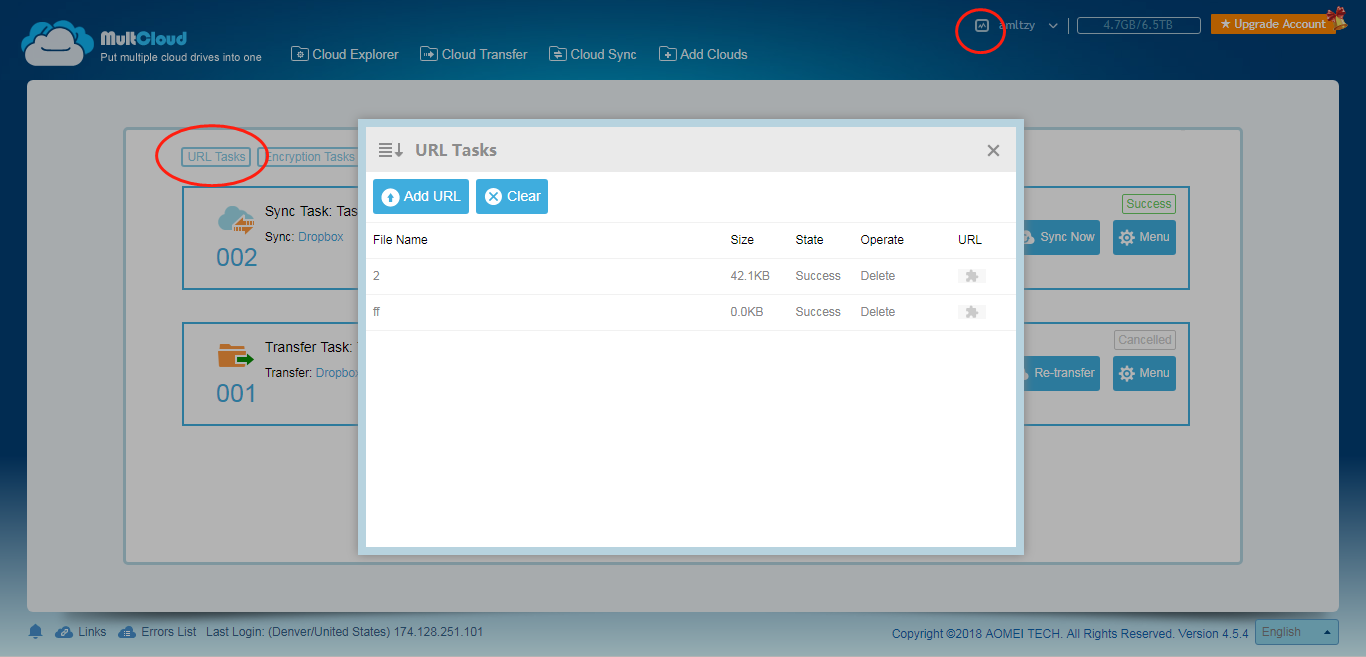Select the file row named ff
This screenshot has width=1366, height=657.
(691, 312)
